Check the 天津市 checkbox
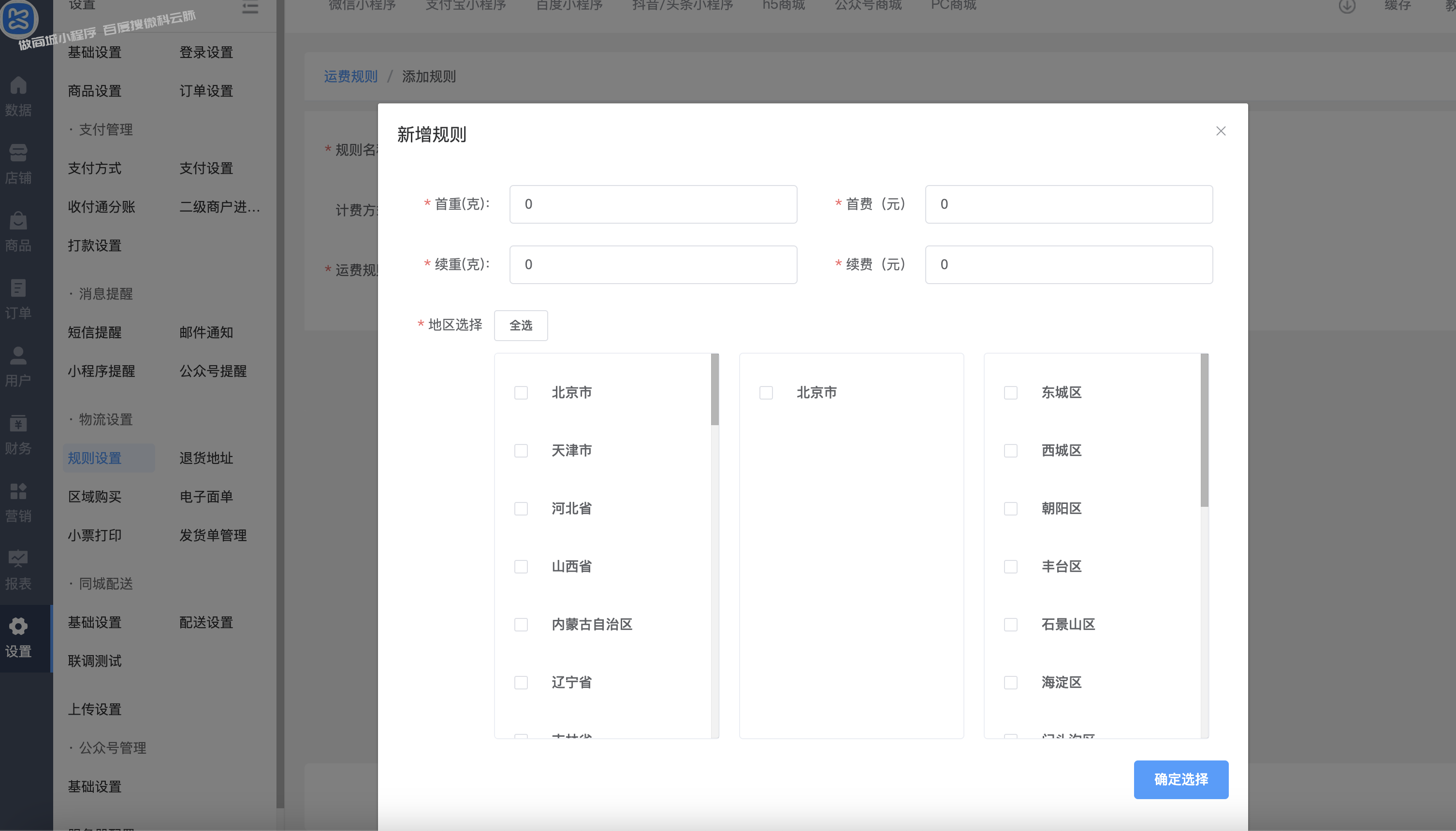The width and height of the screenshot is (1456, 831). [521, 451]
